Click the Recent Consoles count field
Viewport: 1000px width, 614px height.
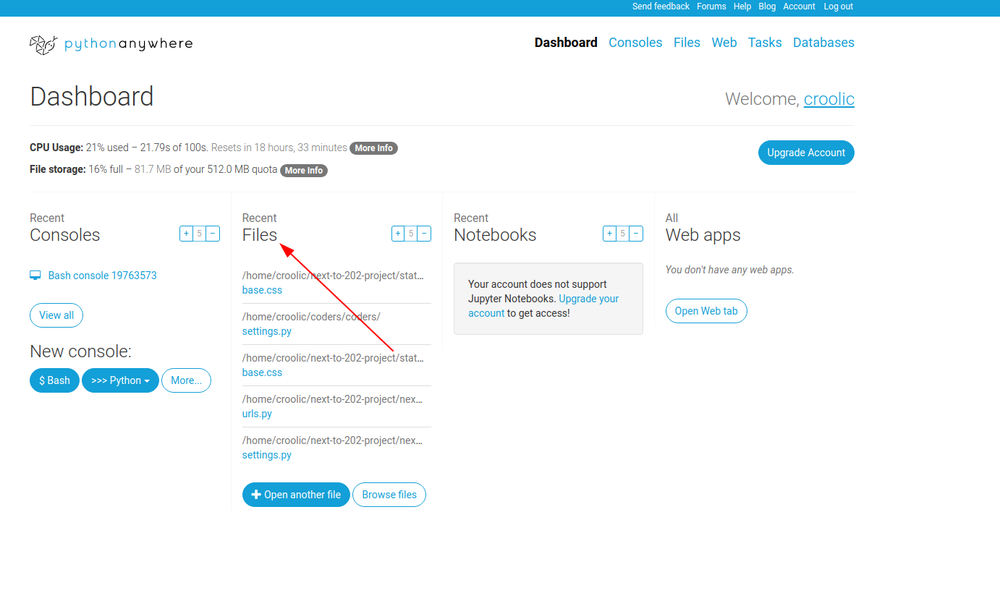coord(200,234)
